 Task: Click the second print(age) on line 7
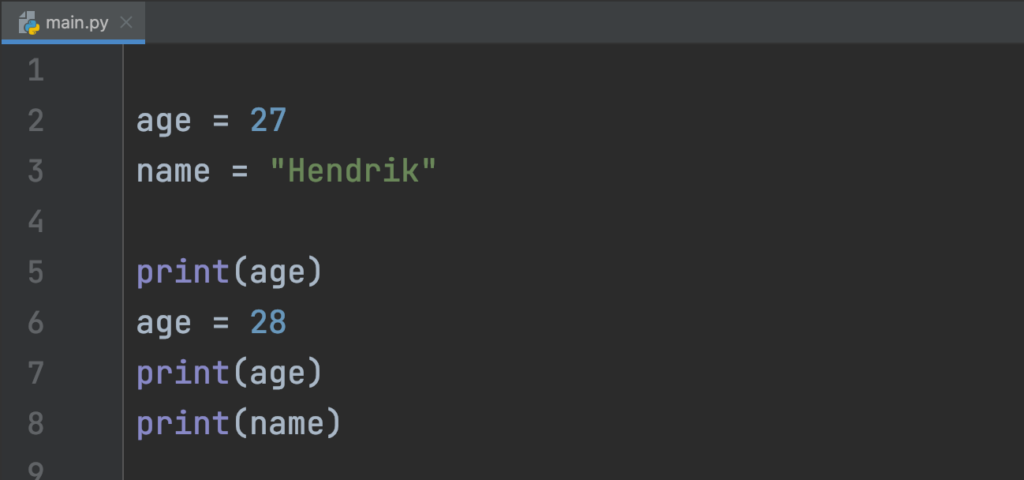point(229,373)
